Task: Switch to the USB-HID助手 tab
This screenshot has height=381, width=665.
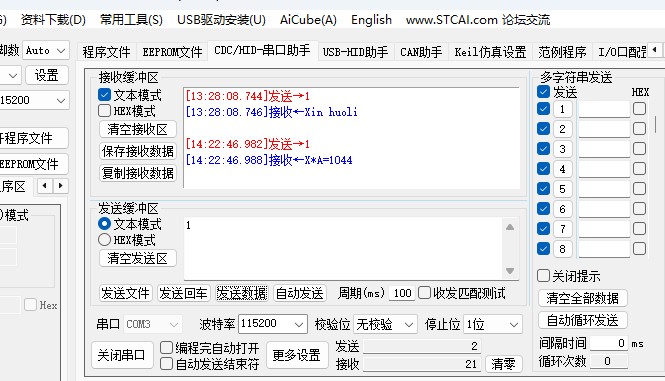Action: pyautogui.click(x=355, y=52)
